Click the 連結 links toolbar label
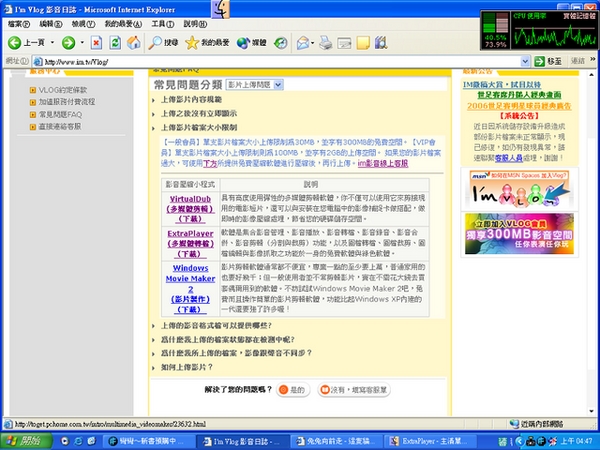600x450 pixels. tap(578, 61)
